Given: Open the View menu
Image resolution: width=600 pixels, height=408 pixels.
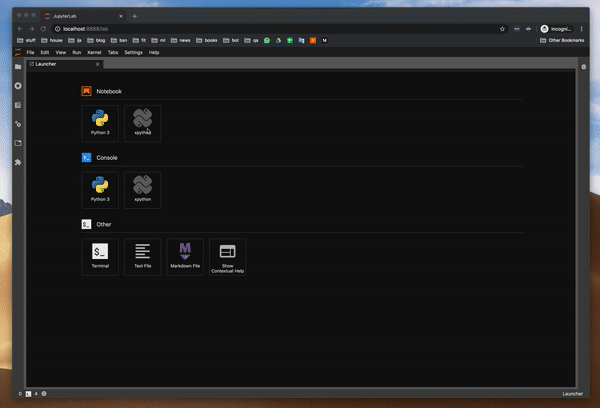Looking at the screenshot, I should pyautogui.click(x=60, y=52).
